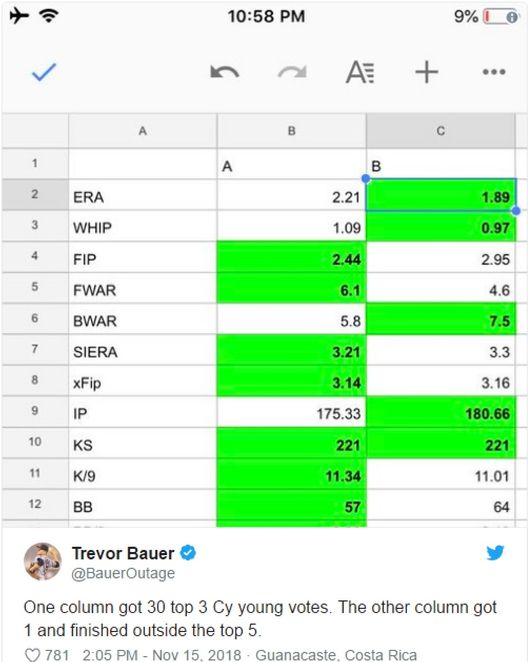
Task: Click the cell with value 175.33
Action: [x=291, y=412]
